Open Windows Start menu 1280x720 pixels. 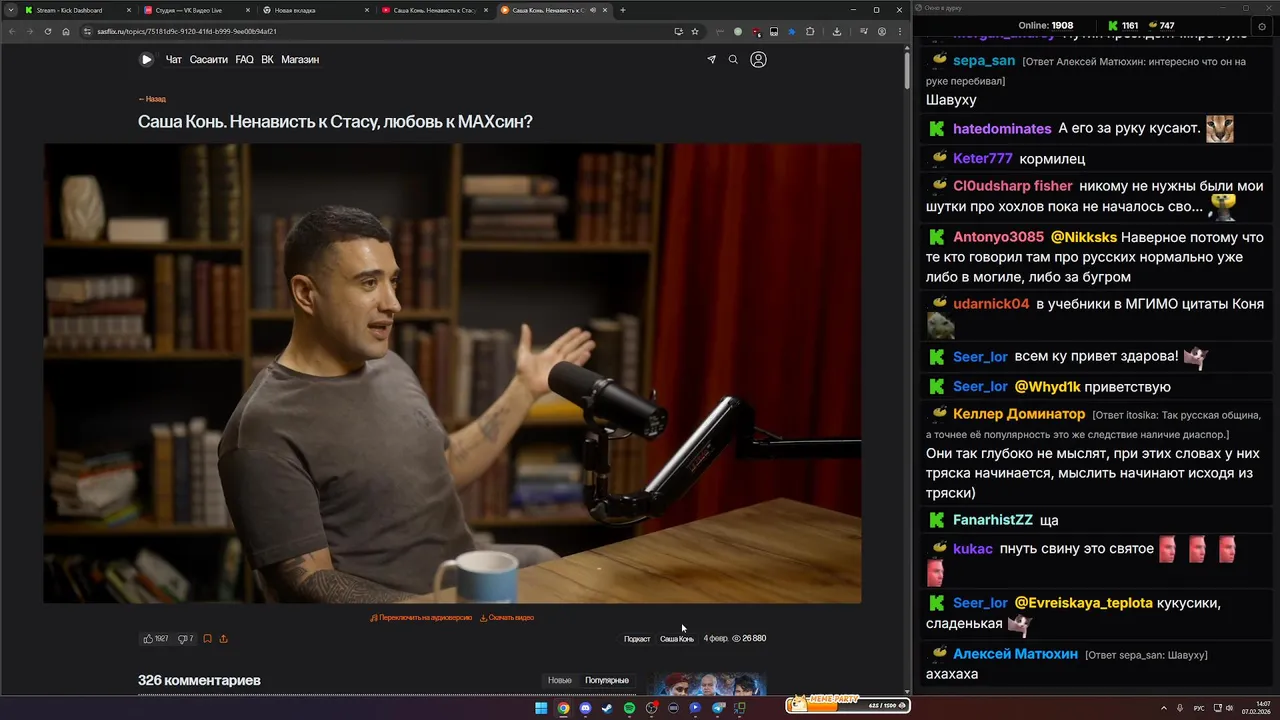tap(541, 708)
